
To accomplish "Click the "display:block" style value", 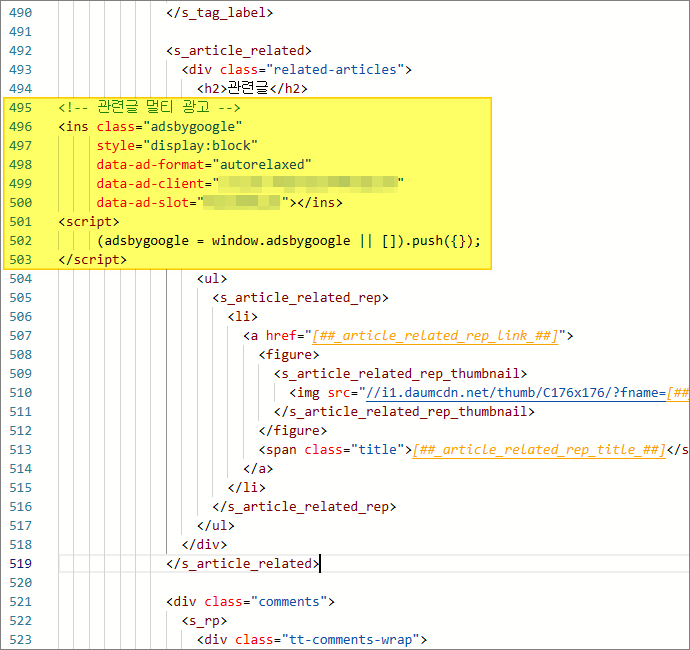I will pos(196,146).
